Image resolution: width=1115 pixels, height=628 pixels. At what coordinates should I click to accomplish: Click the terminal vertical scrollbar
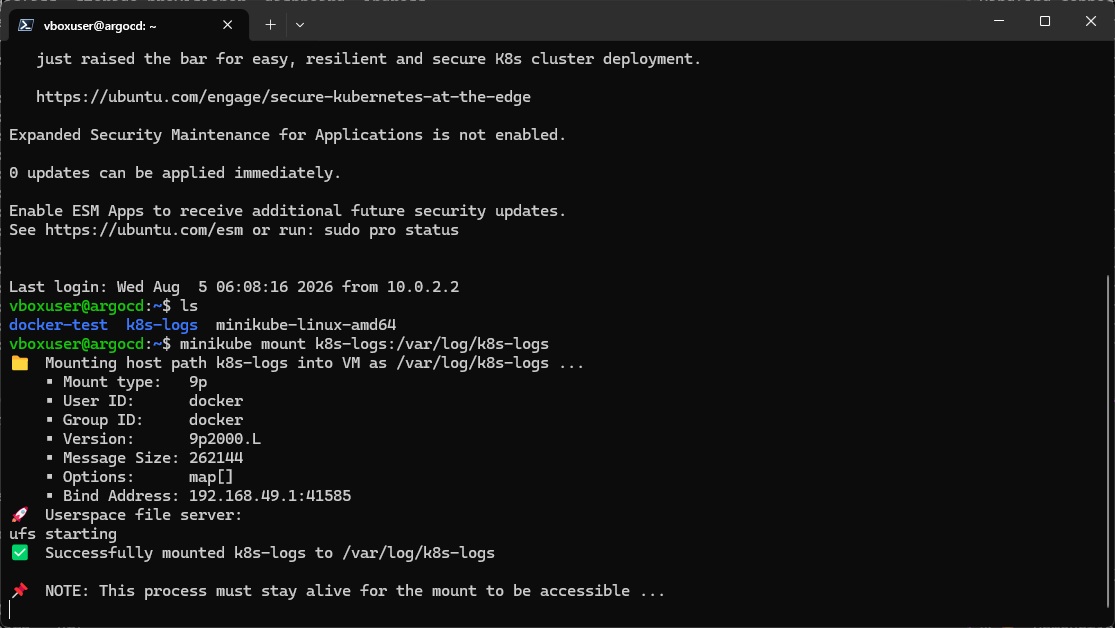click(x=1108, y=441)
